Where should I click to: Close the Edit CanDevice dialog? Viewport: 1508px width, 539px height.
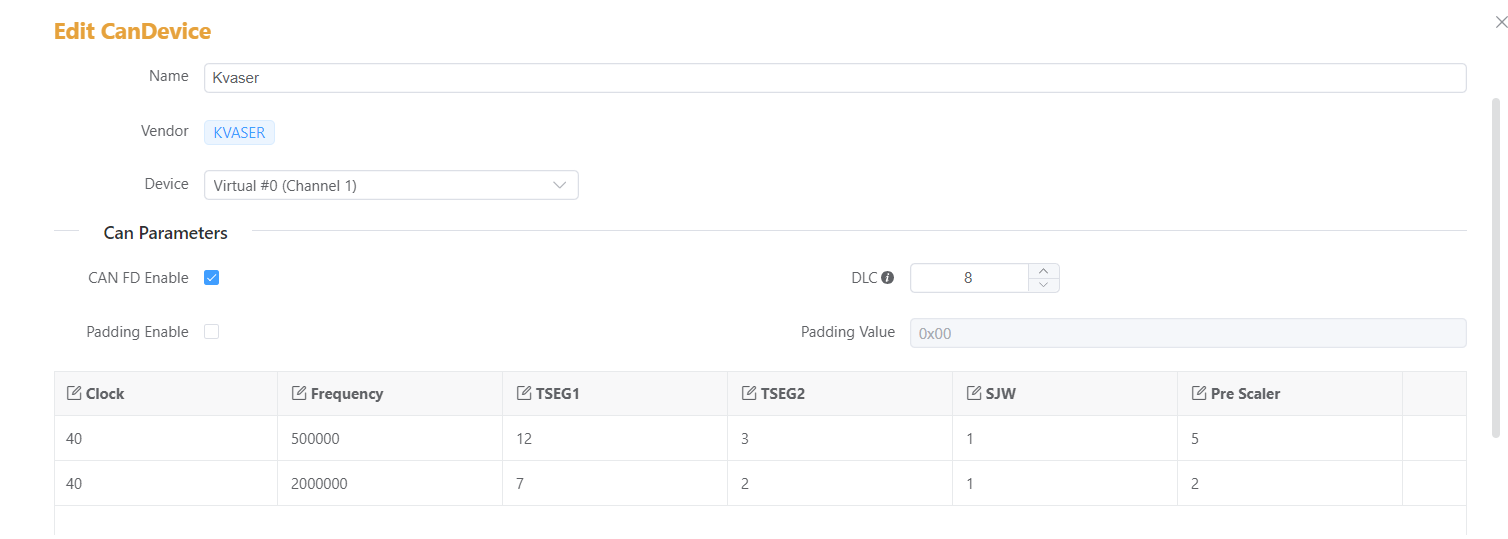tap(1500, 22)
